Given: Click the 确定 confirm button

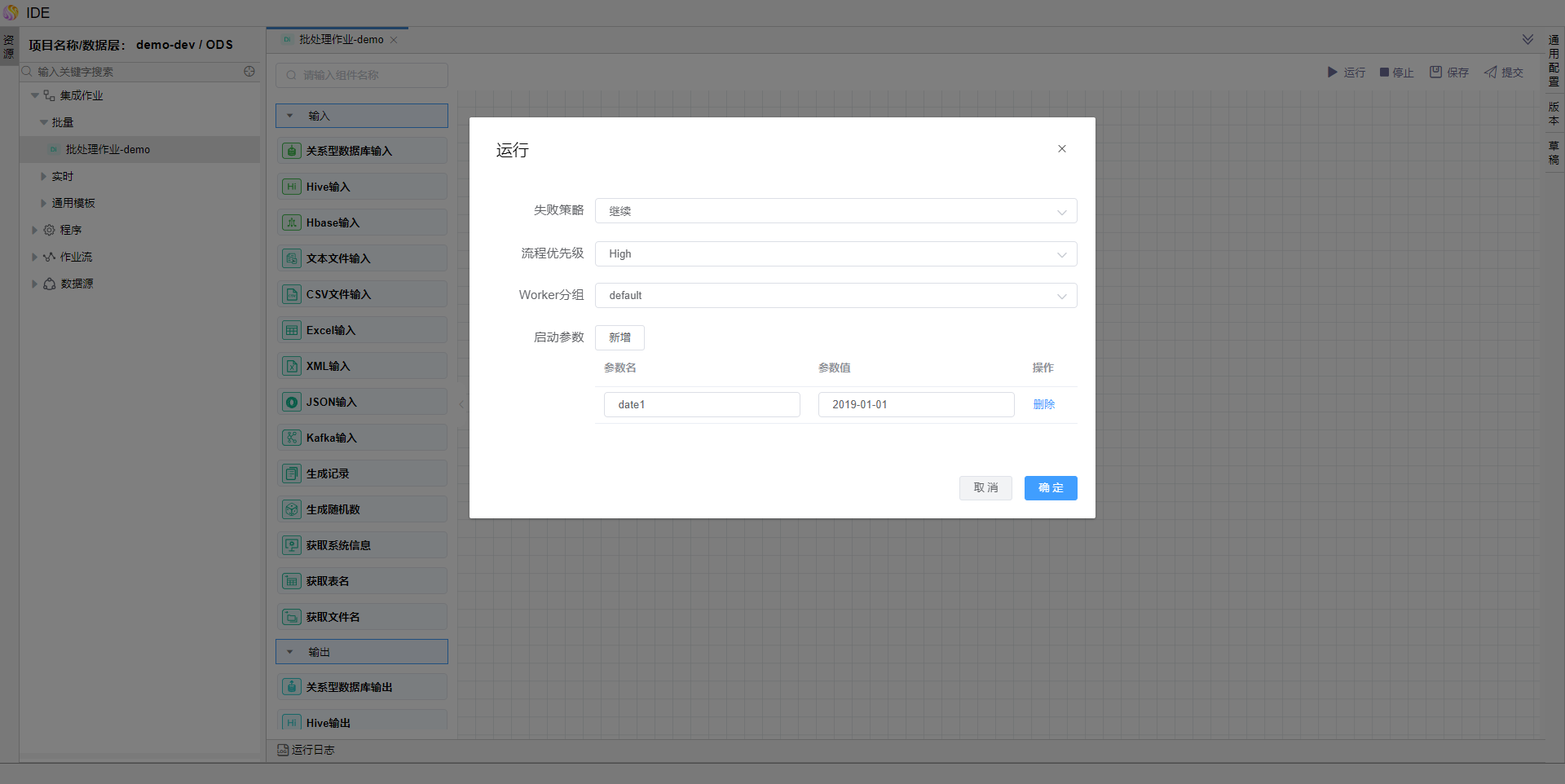Looking at the screenshot, I should coord(1050,488).
